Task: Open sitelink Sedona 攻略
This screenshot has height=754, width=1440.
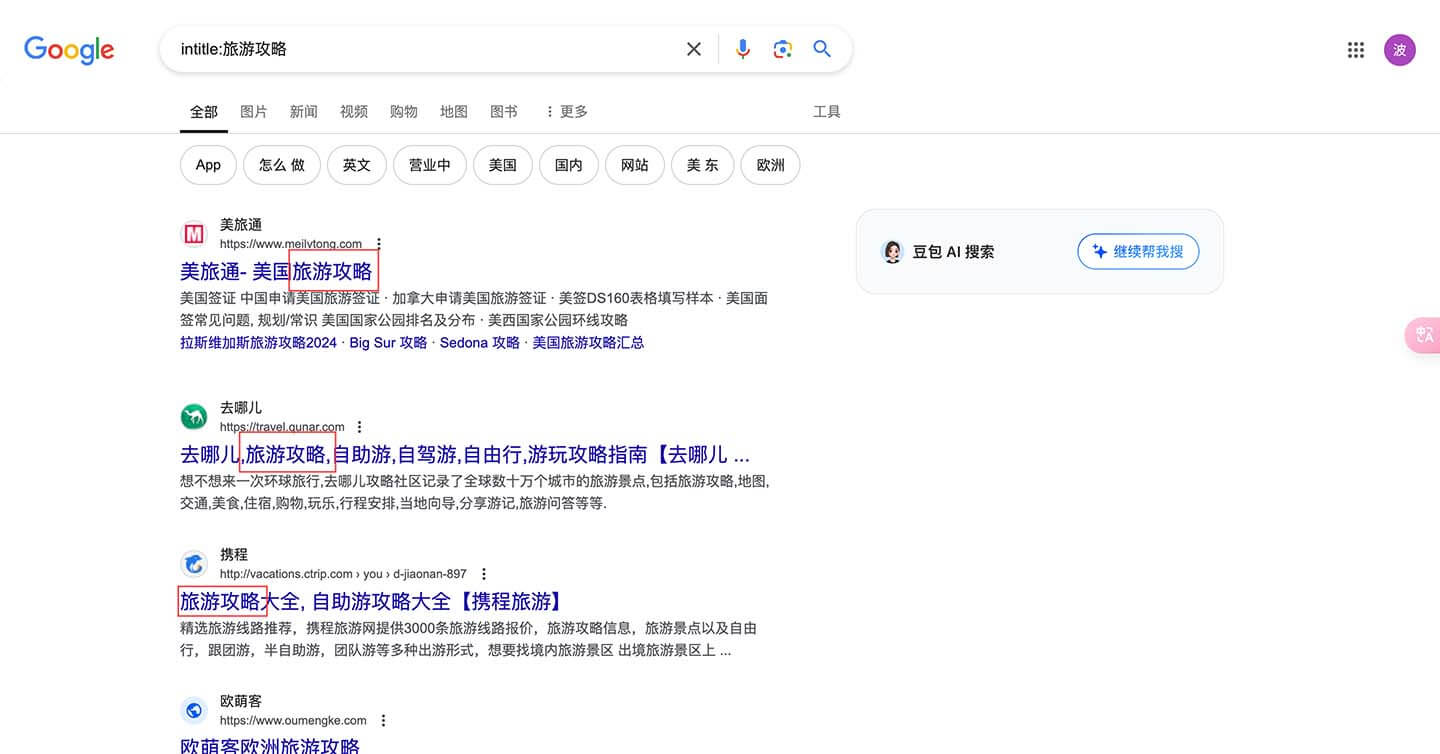Action: (x=480, y=342)
